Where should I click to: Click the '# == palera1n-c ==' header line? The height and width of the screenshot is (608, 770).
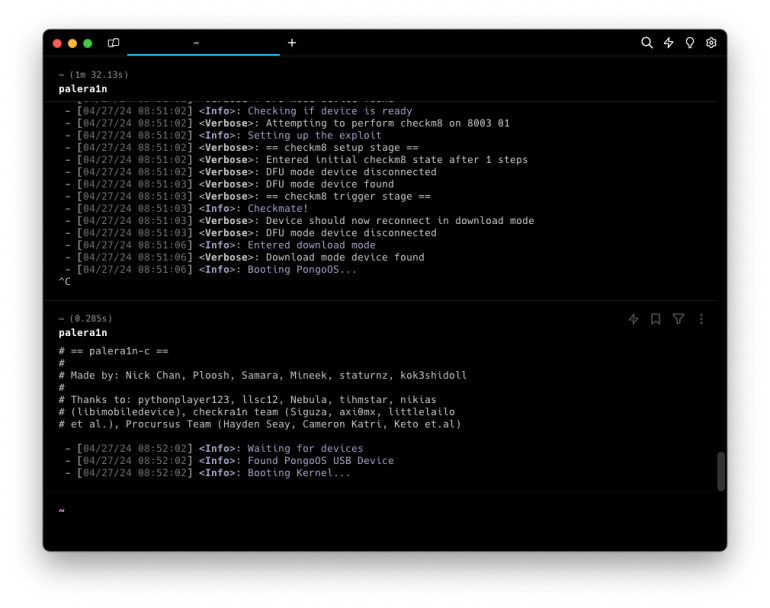coord(113,351)
